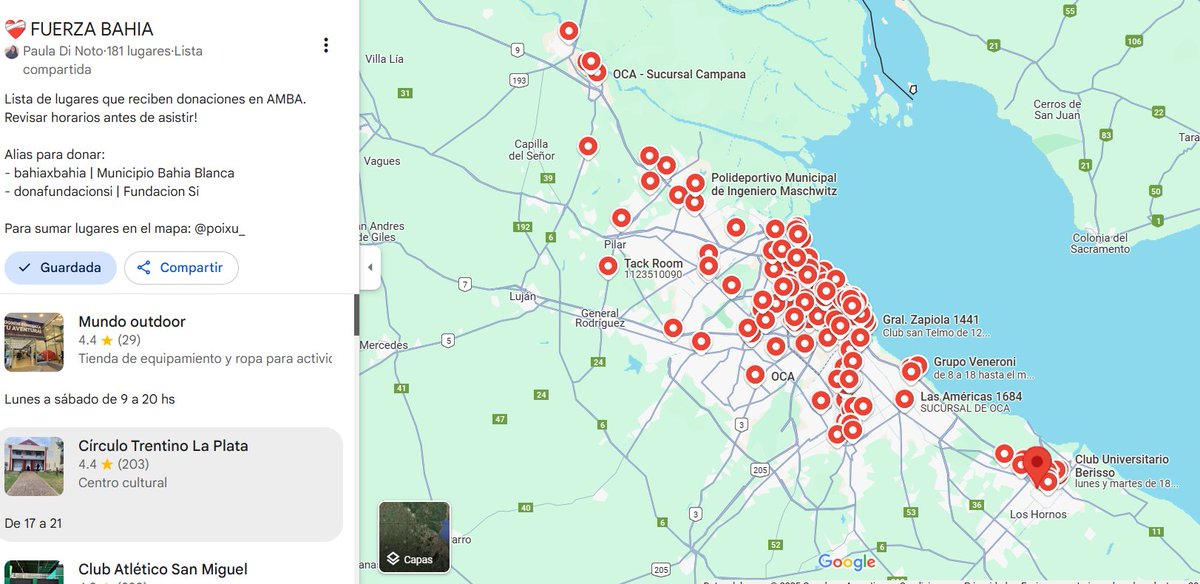
Task: Click Polideportivo Municipal Maschwitz pin
Action: point(695,184)
